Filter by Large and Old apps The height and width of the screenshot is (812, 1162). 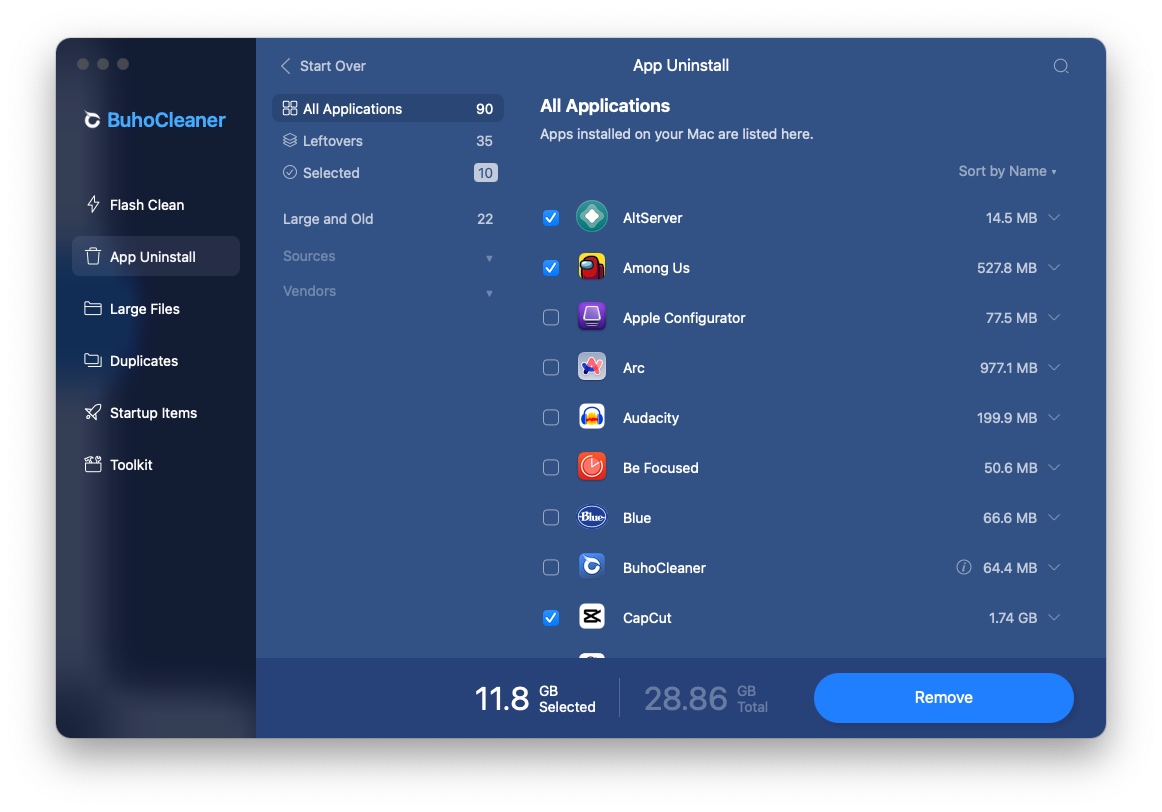coord(388,219)
